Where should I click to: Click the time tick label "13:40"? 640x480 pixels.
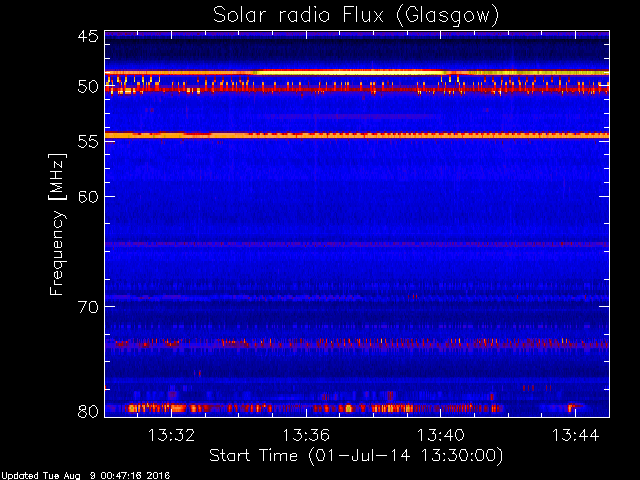pyautogui.click(x=441, y=435)
